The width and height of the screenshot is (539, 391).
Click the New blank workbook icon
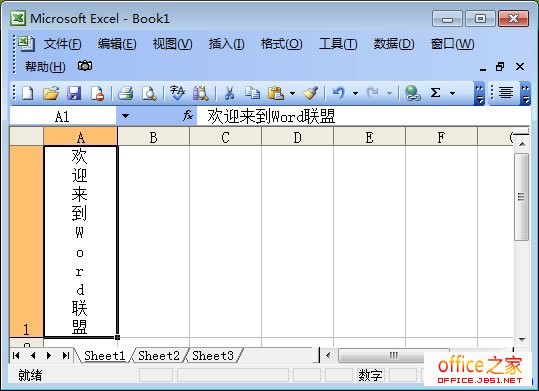point(28,93)
